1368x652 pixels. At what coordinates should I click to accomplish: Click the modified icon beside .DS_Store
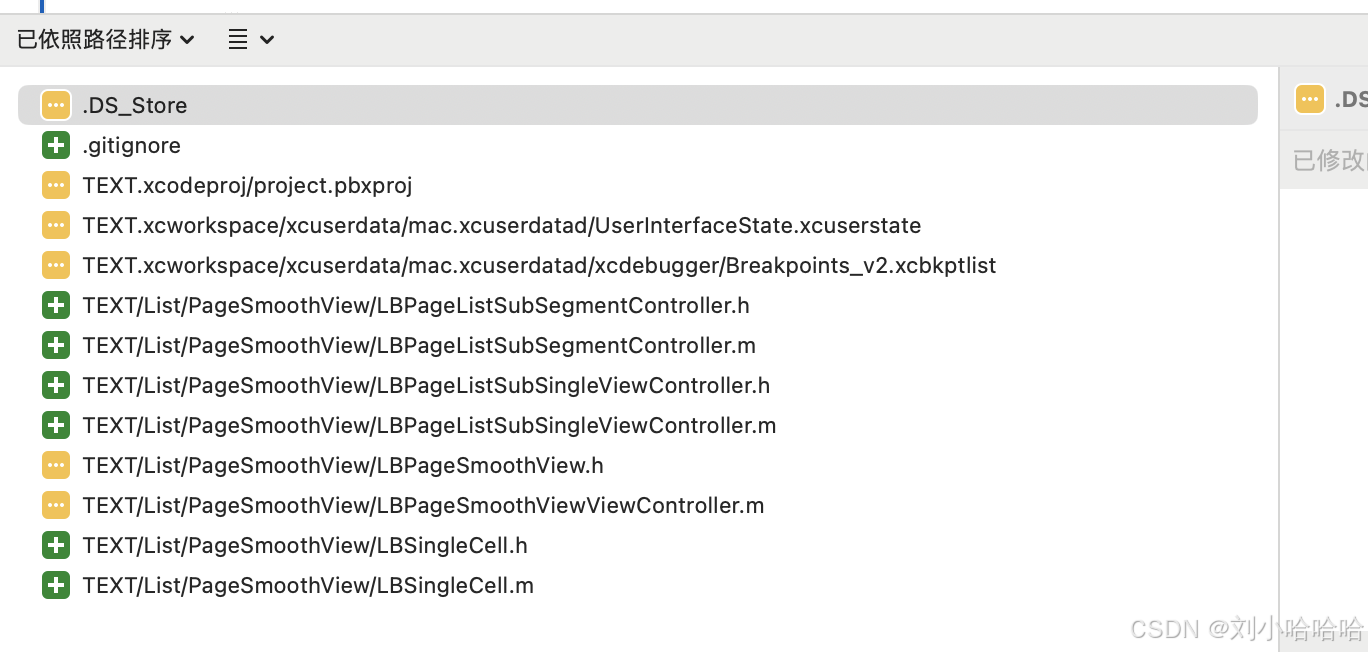coord(56,105)
